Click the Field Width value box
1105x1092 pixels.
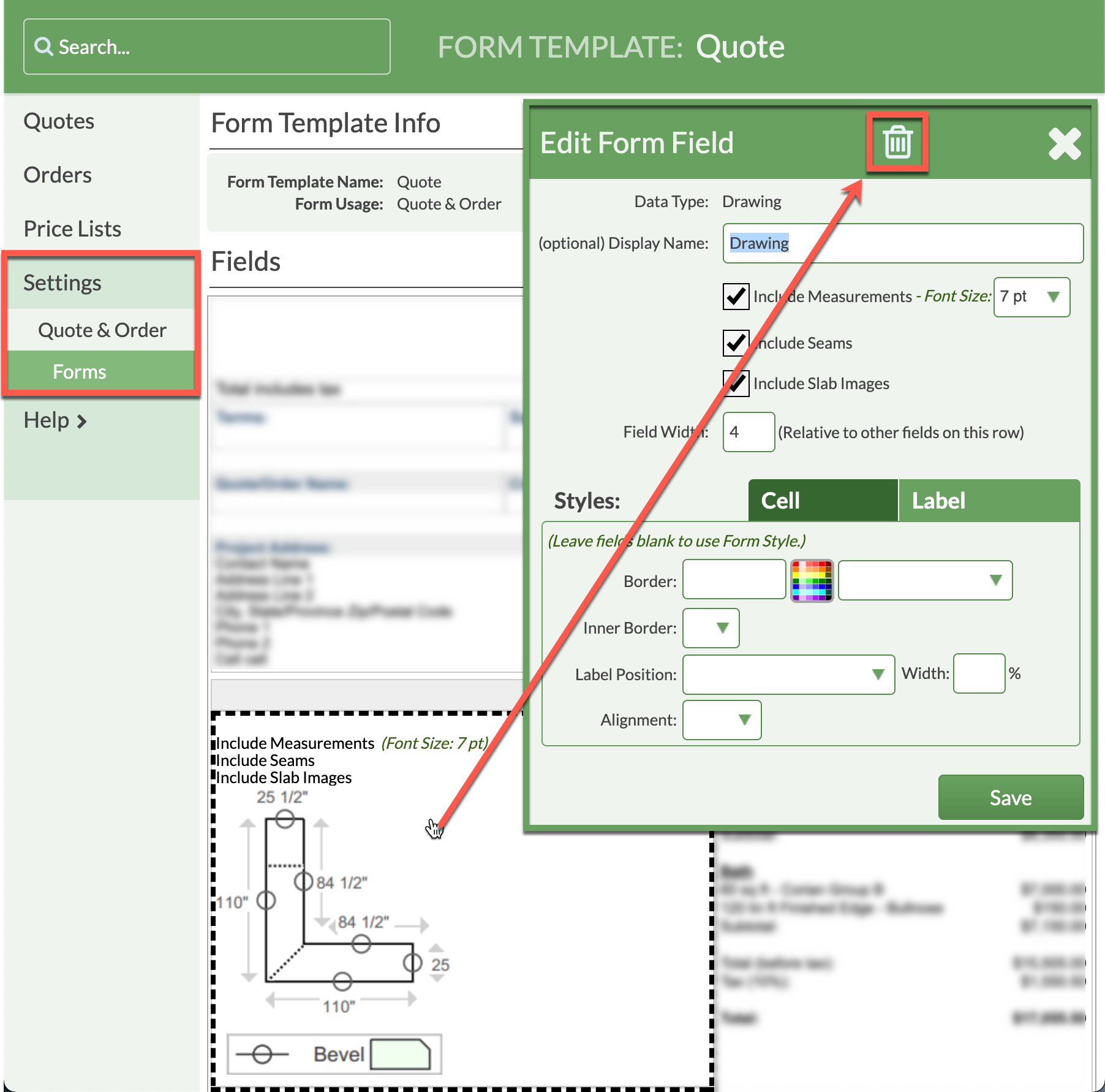[x=748, y=432]
